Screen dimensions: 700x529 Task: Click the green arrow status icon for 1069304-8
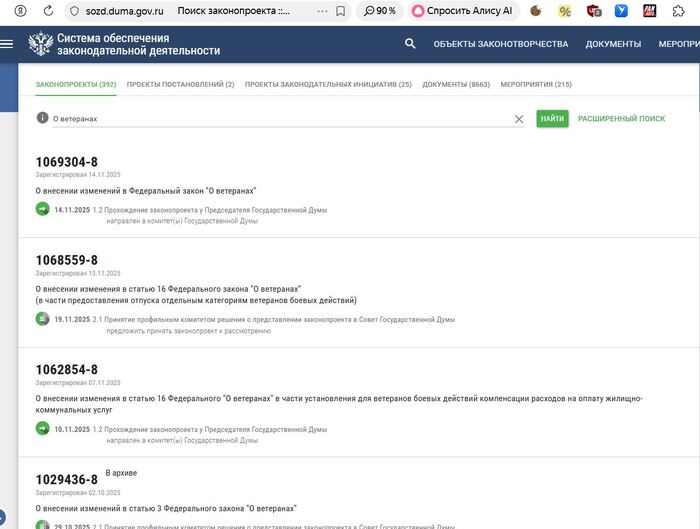[x=42, y=210]
